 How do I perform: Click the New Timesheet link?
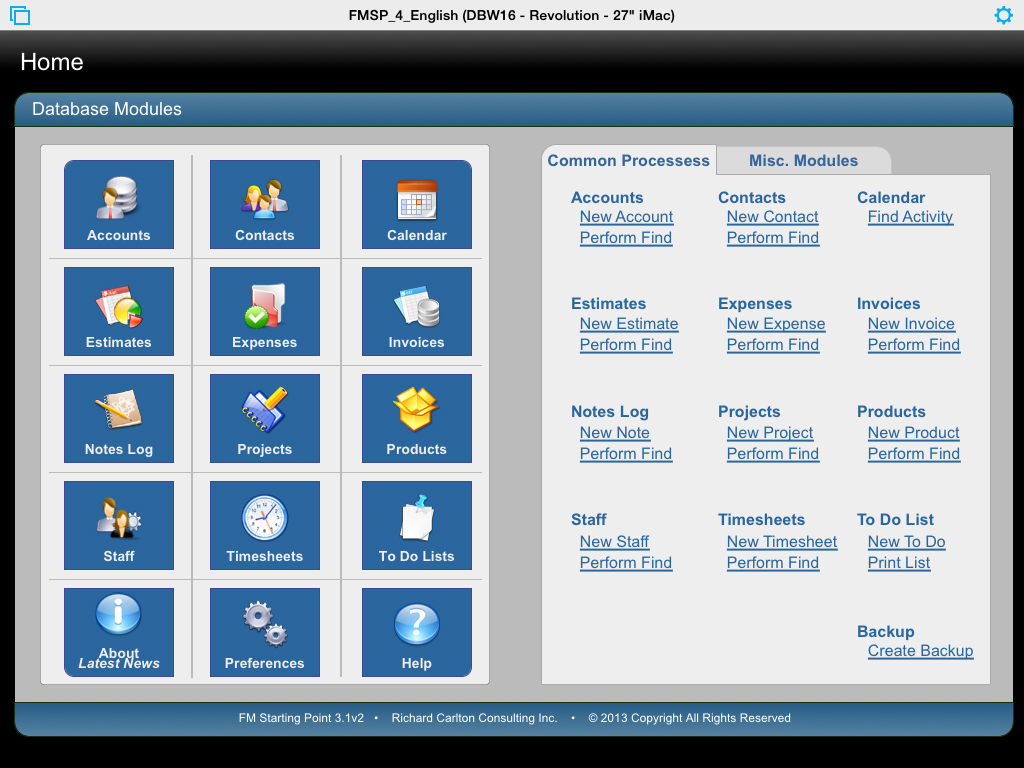click(x=782, y=542)
